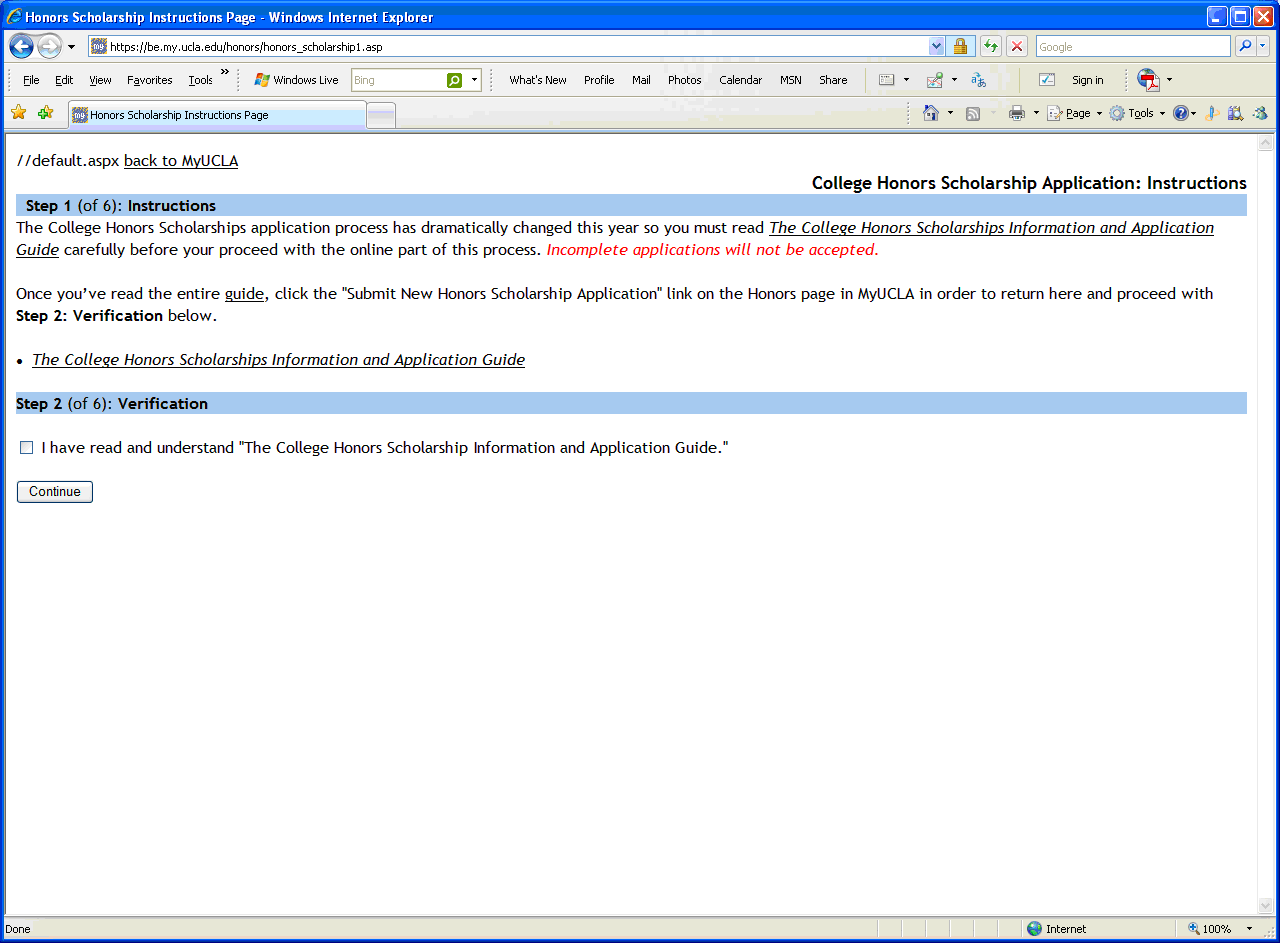Click the green Bing search button
The image size is (1280, 943).
(455, 80)
